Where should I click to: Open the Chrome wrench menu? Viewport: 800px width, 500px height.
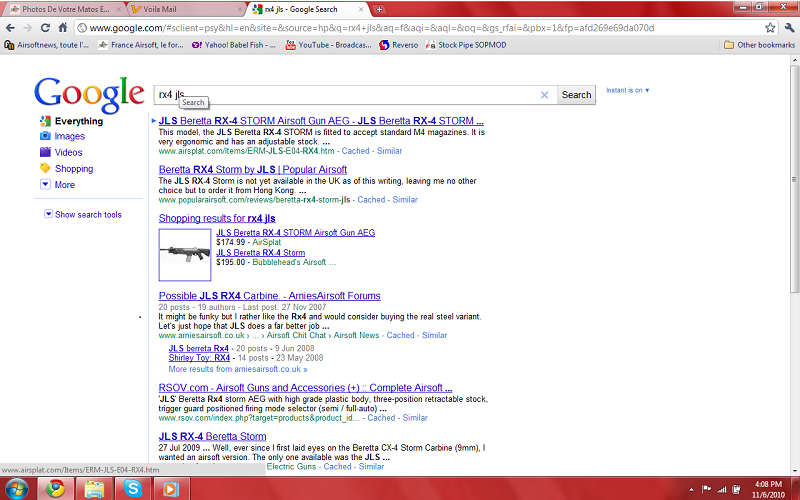coord(789,28)
